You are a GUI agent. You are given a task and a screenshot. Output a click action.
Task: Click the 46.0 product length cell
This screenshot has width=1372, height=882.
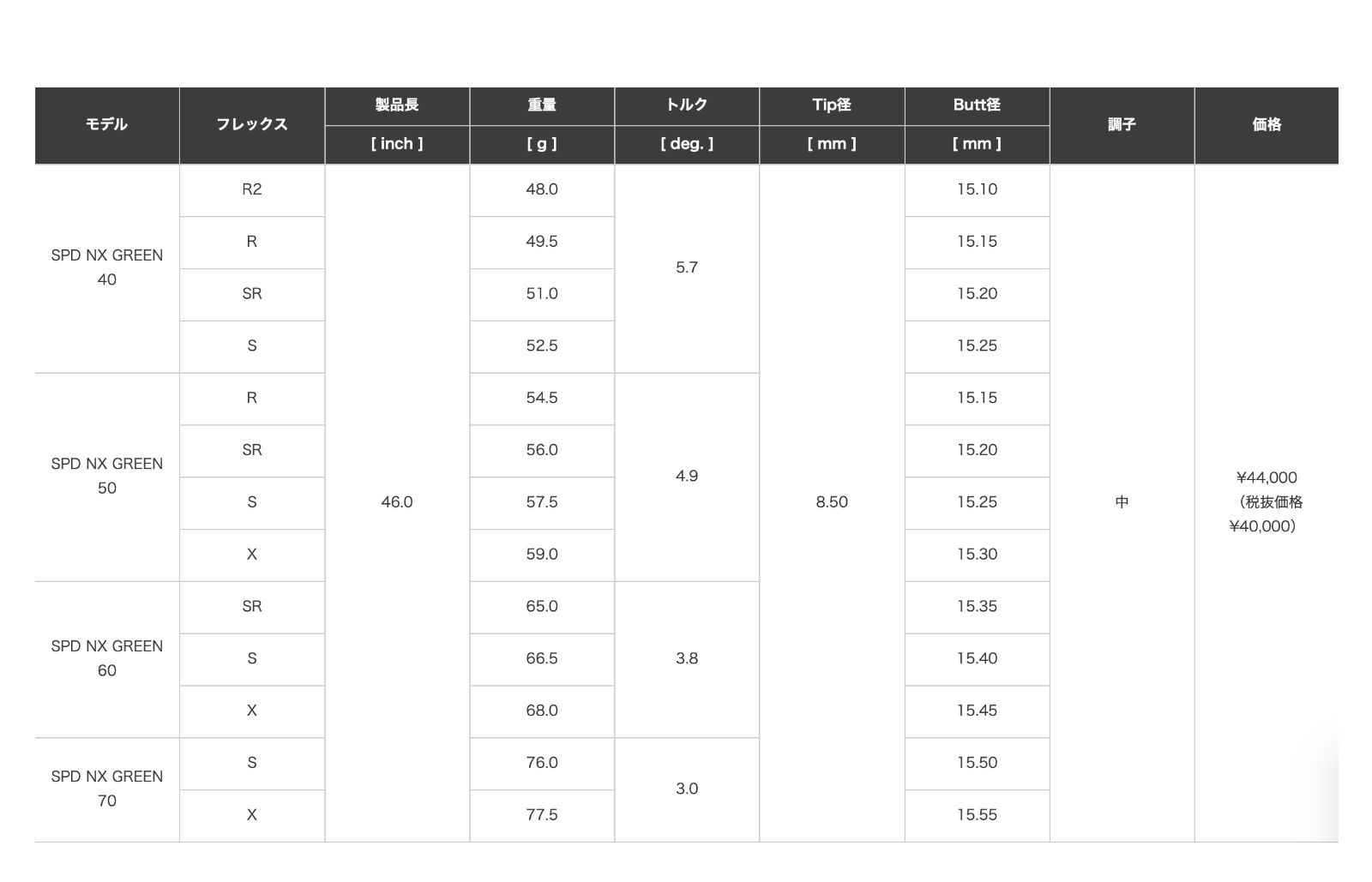point(396,502)
